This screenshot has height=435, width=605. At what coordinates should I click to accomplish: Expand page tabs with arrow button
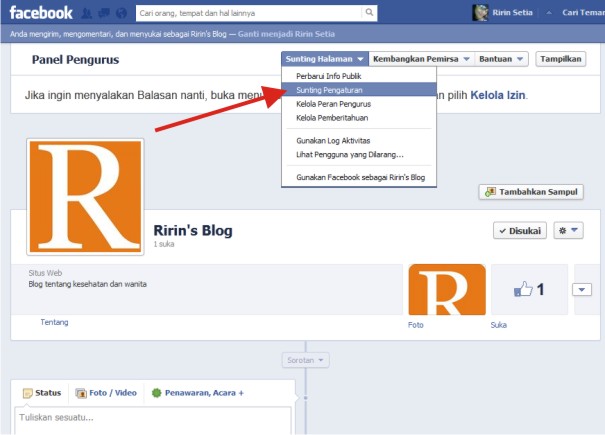pyautogui.click(x=582, y=289)
